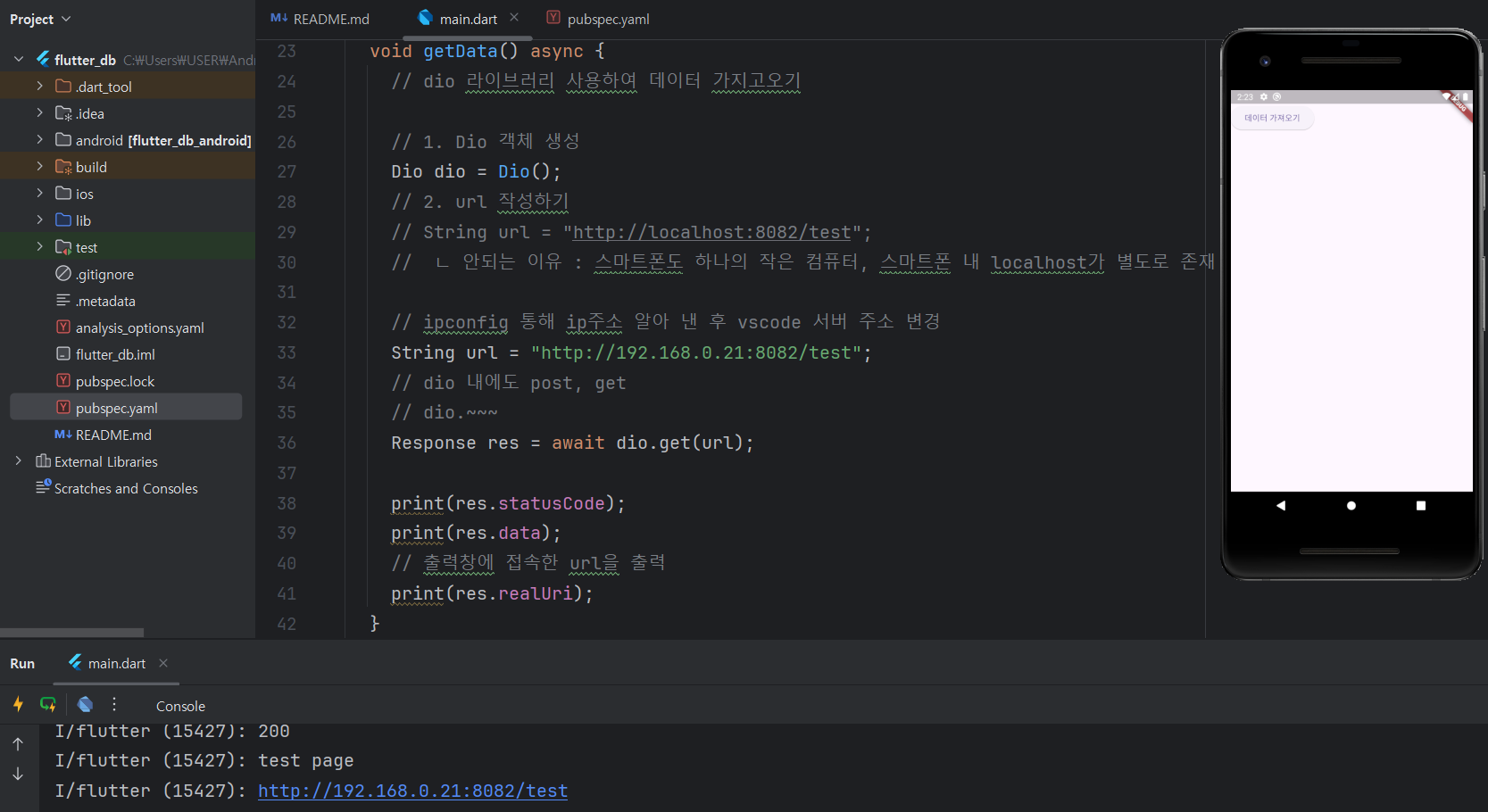Click the console output "200"

point(274,731)
